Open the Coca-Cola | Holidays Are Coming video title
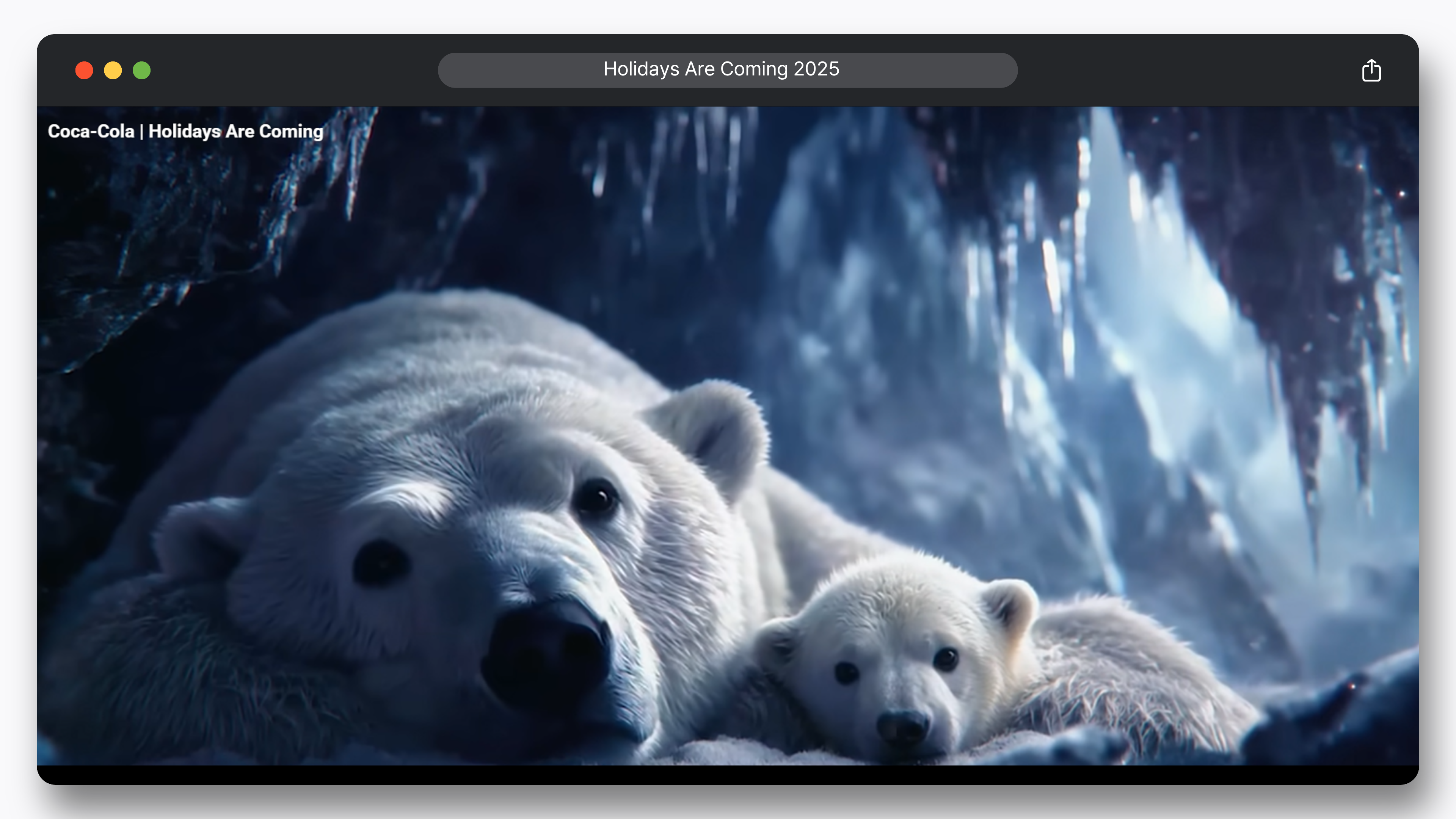 click(185, 131)
